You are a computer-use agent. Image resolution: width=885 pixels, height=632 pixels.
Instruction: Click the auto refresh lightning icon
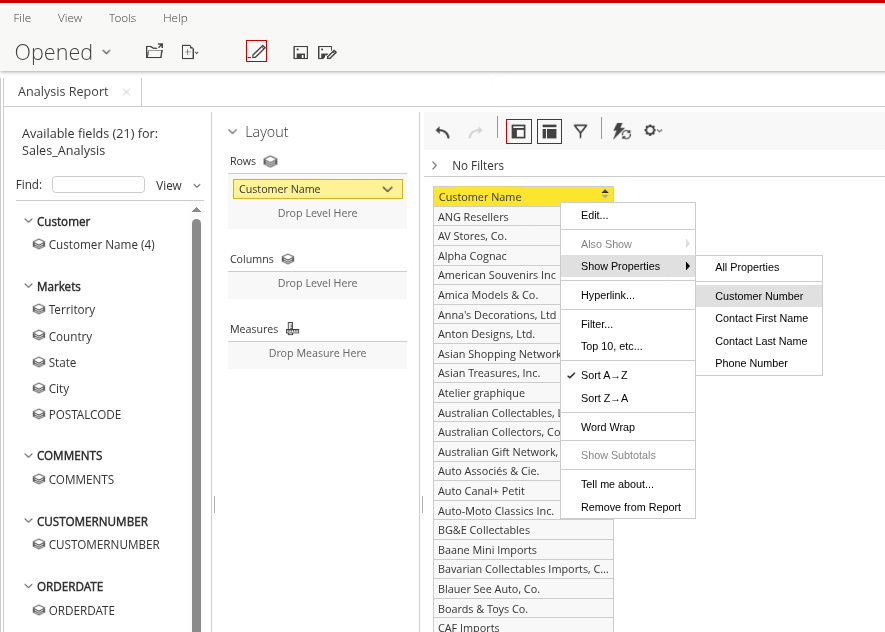[x=621, y=131]
